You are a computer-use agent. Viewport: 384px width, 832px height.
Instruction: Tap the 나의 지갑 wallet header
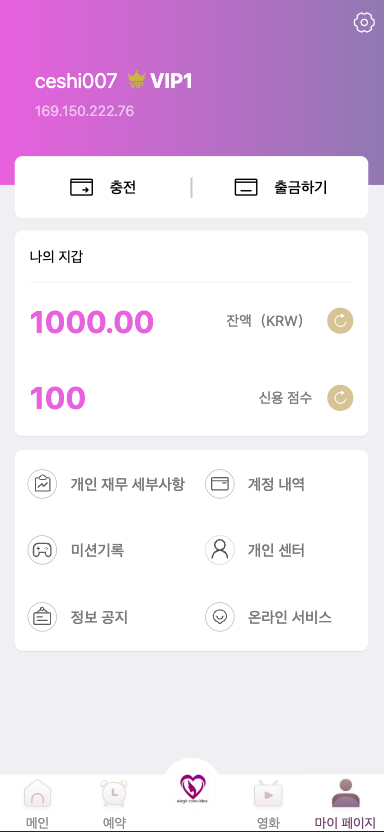click(x=56, y=257)
